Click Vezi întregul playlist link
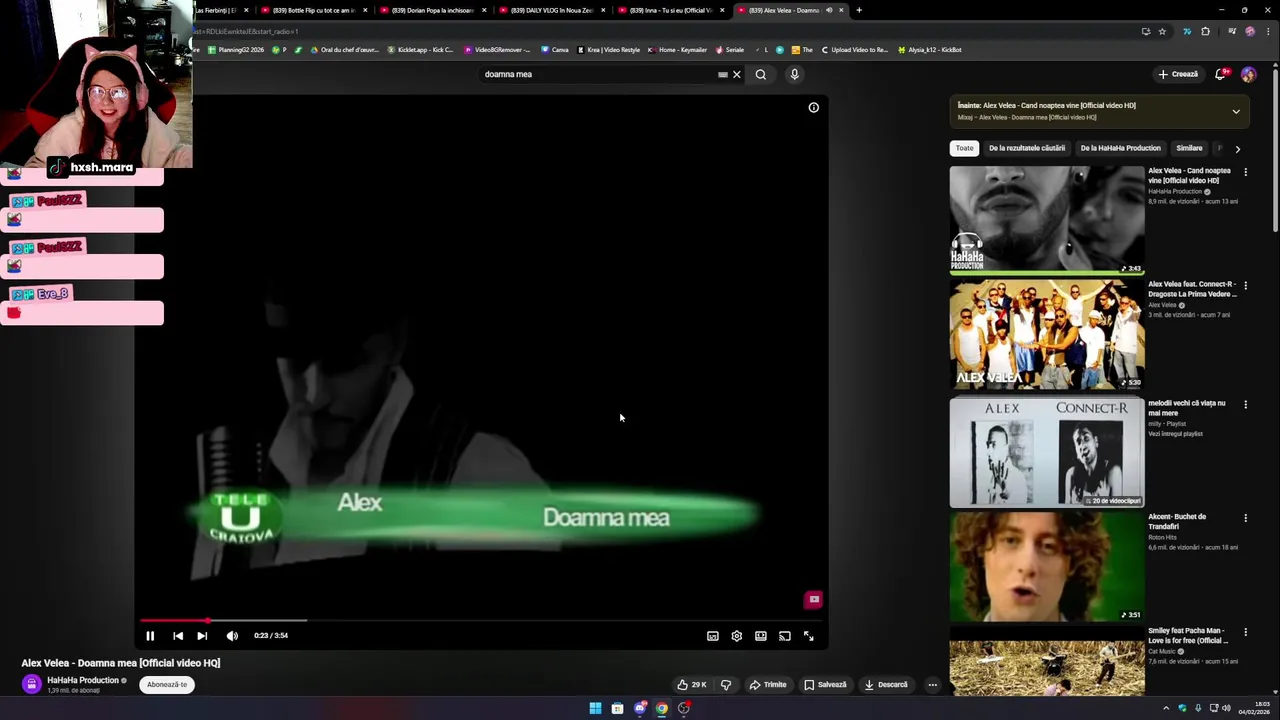1280x720 pixels. tap(1175, 434)
